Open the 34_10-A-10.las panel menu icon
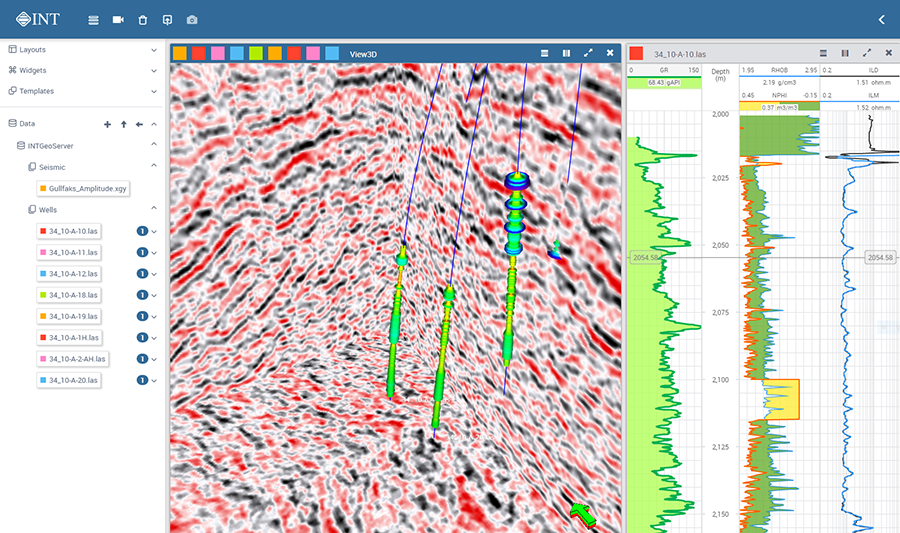The width and height of the screenshot is (900, 533). pos(823,53)
